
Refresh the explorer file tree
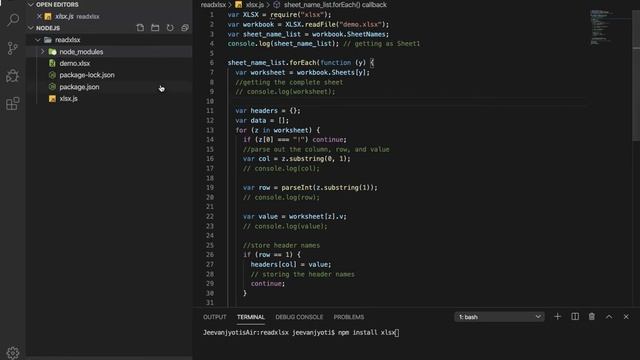170,28
